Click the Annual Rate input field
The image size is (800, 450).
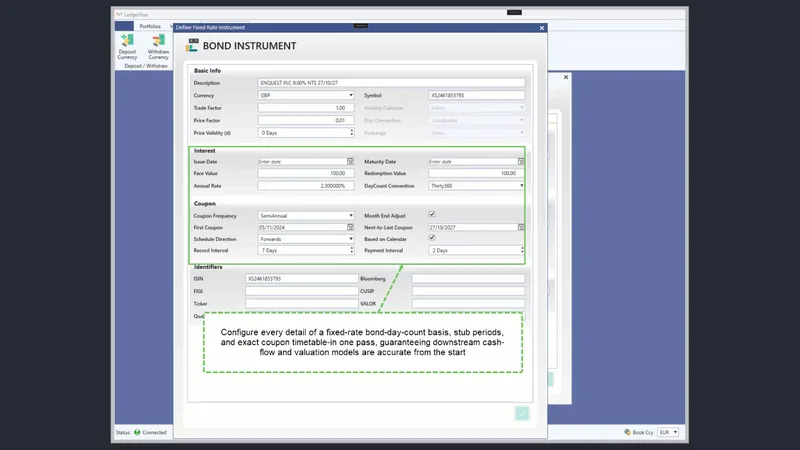306,186
